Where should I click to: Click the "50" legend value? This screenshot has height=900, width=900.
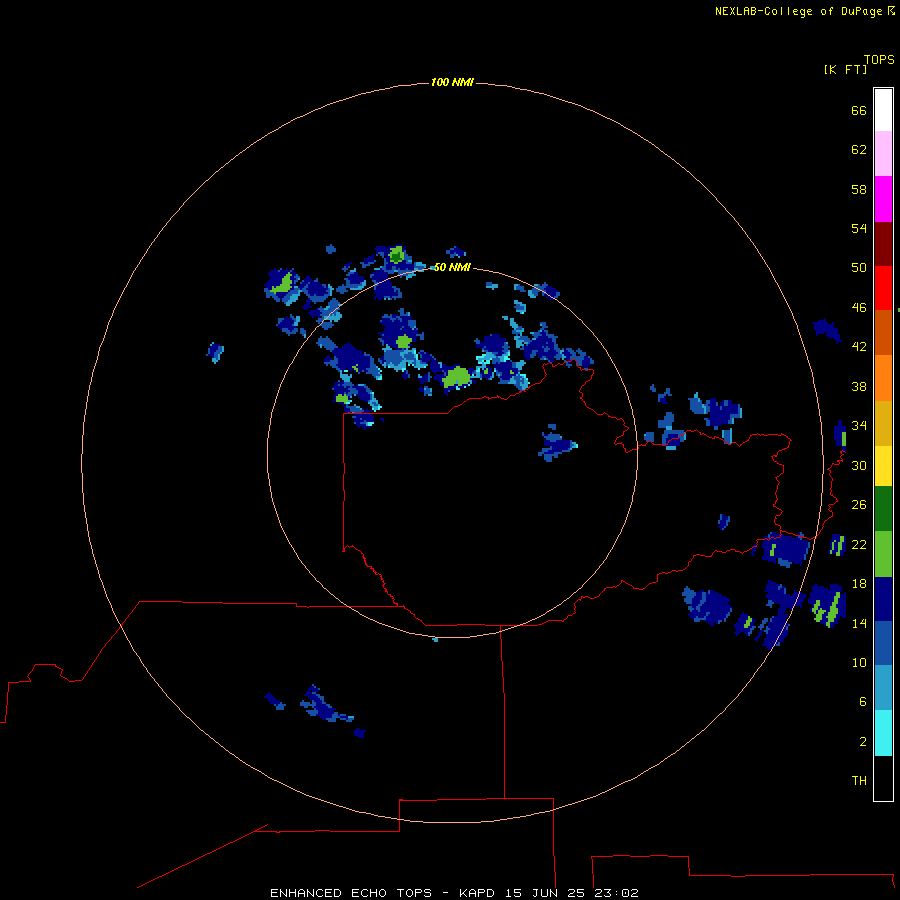pyautogui.click(x=859, y=268)
